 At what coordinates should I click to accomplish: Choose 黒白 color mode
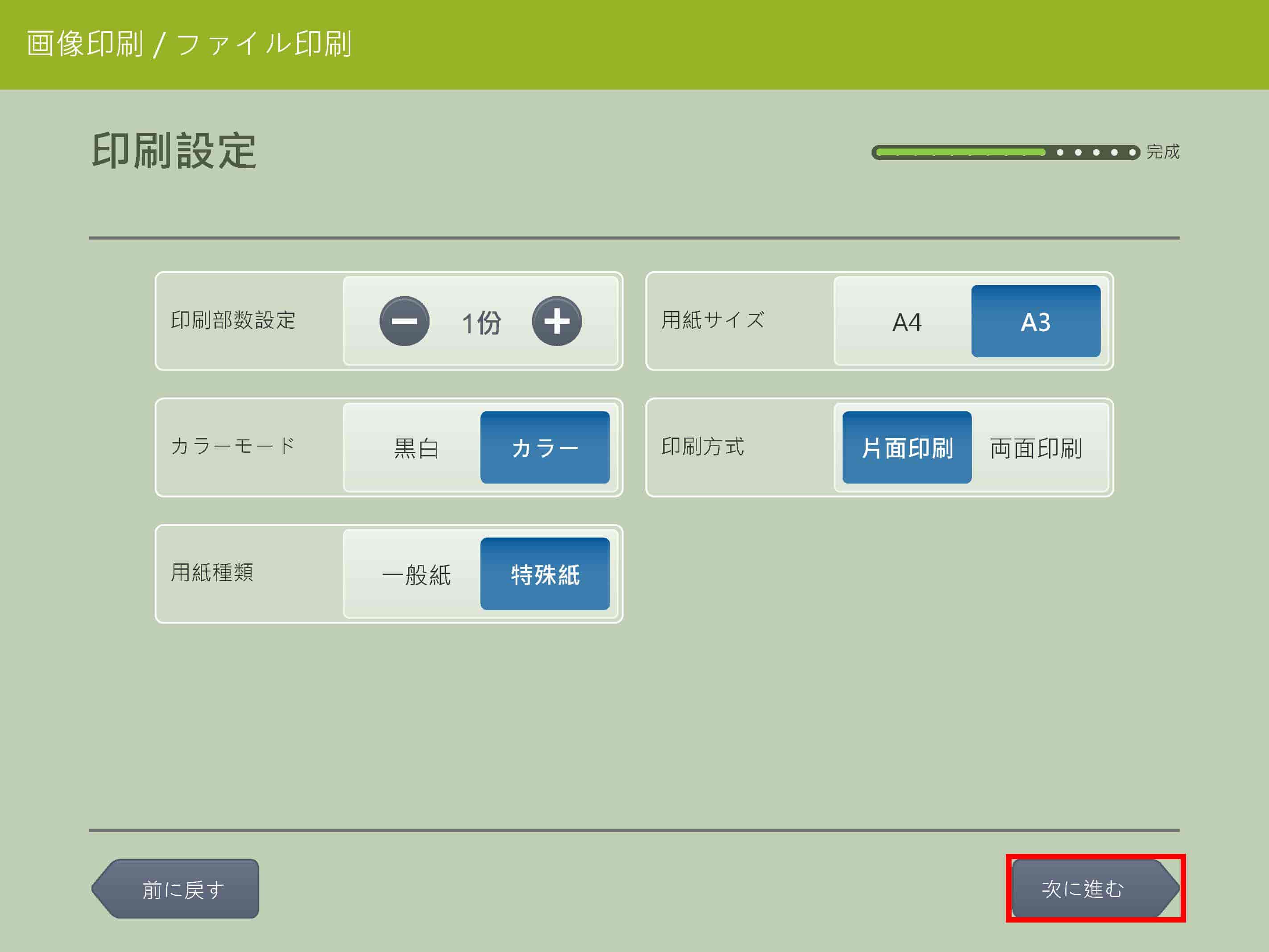click(x=416, y=447)
